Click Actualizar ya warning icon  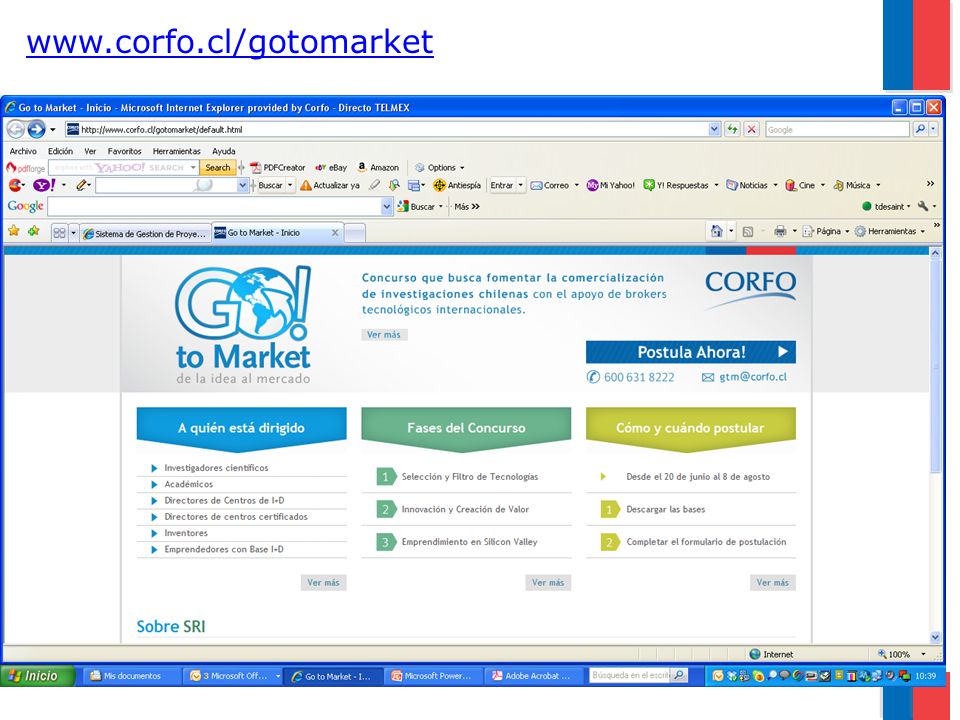306,186
